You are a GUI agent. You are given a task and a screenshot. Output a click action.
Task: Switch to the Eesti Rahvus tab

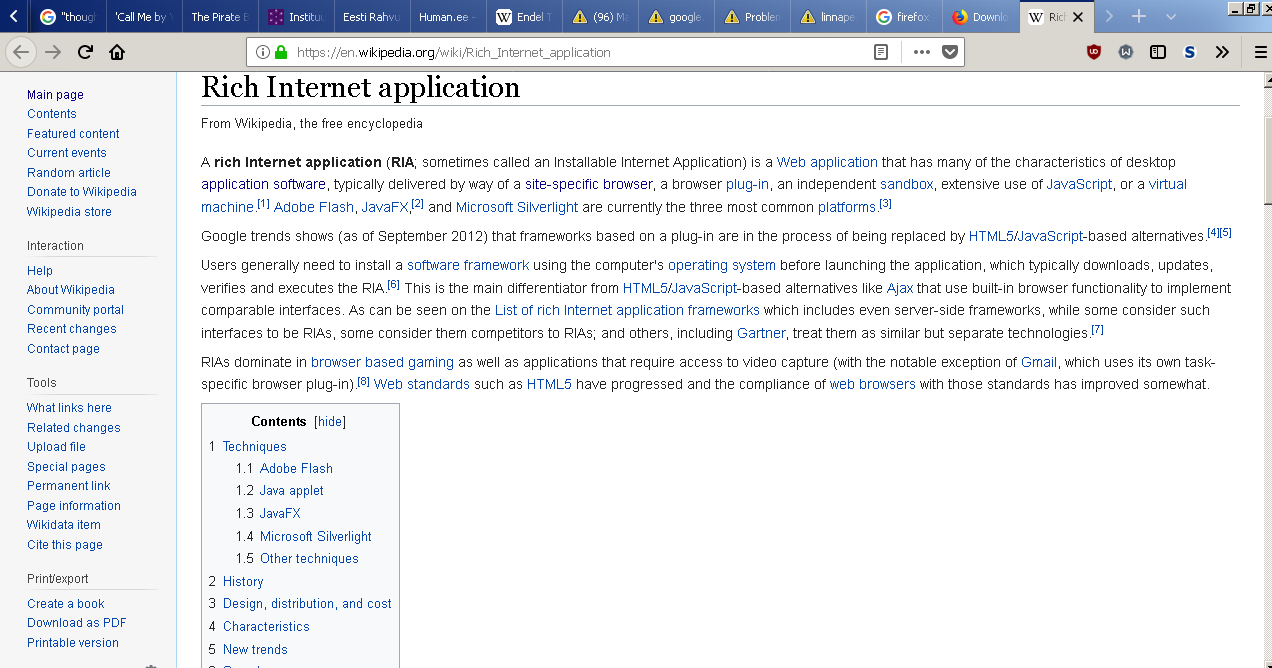pos(368,17)
